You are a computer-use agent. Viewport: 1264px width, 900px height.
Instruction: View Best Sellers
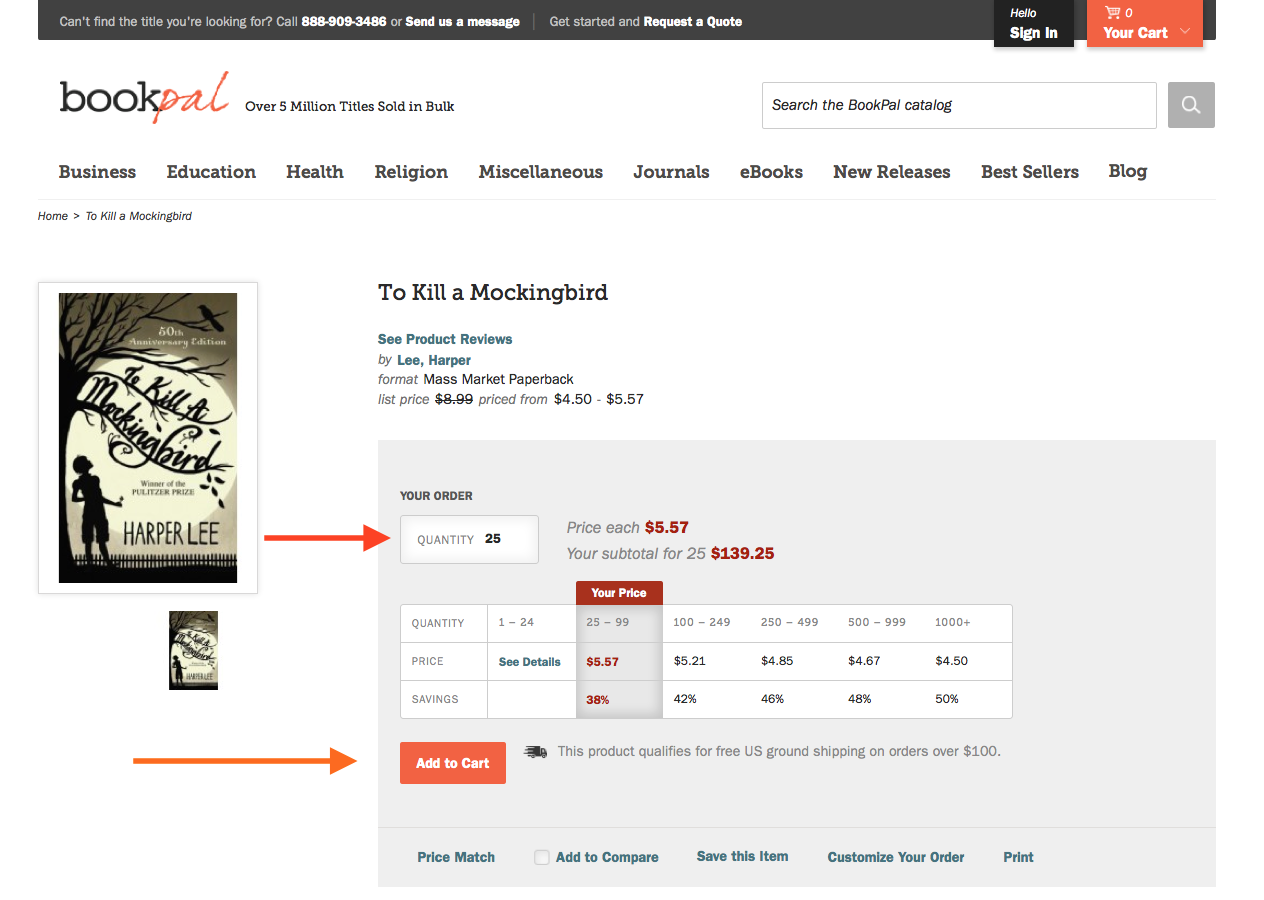[x=1030, y=172]
